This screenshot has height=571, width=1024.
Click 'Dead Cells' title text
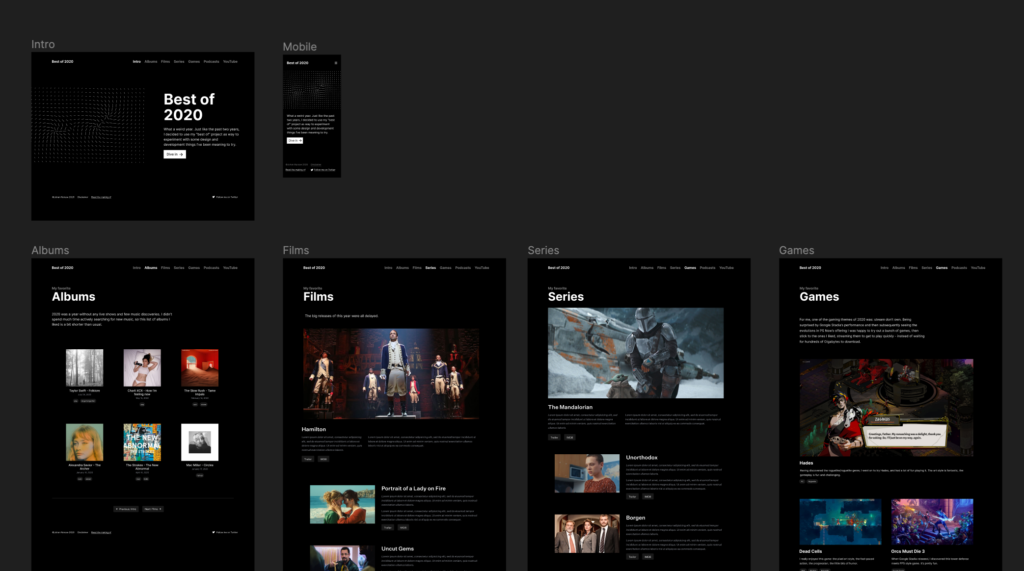click(810, 551)
